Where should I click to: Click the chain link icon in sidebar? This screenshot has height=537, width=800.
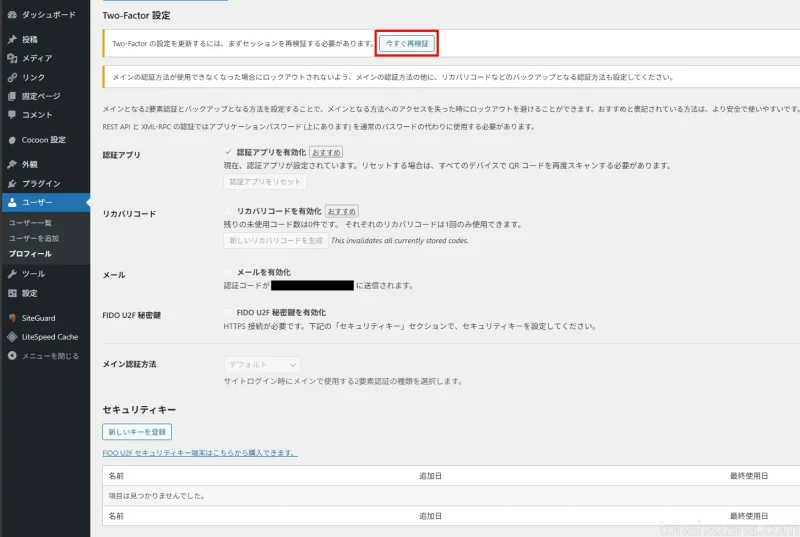tap(11, 77)
